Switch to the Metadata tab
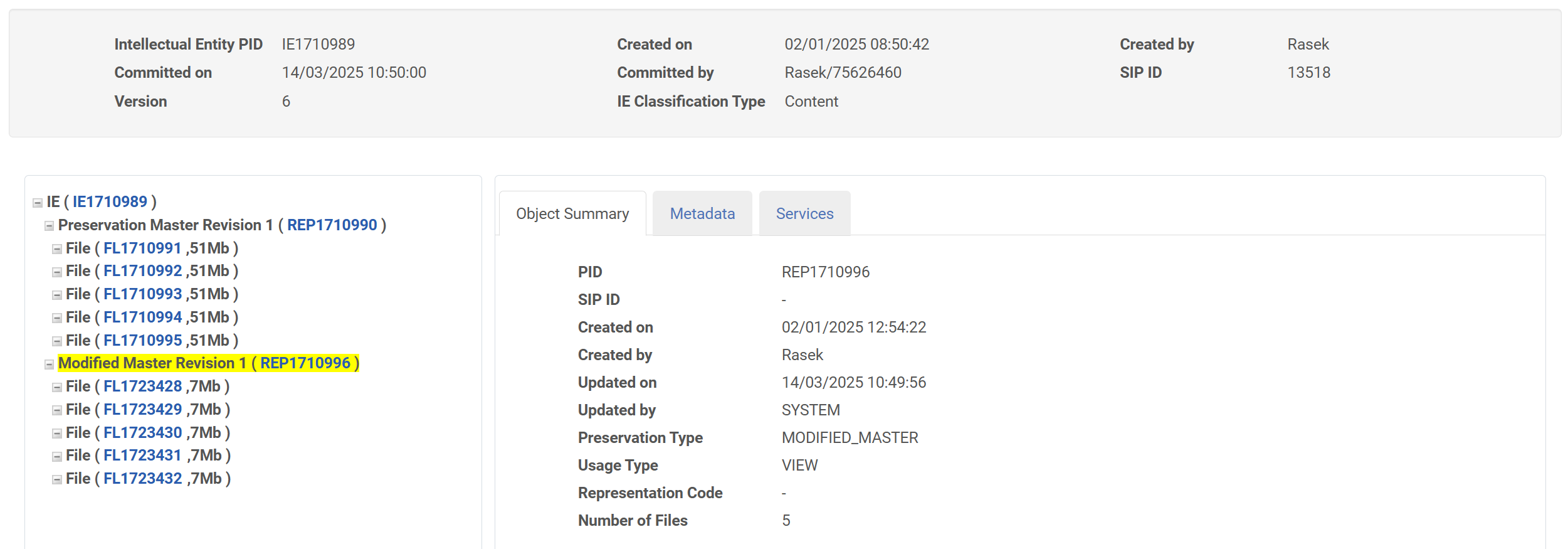 point(702,214)
